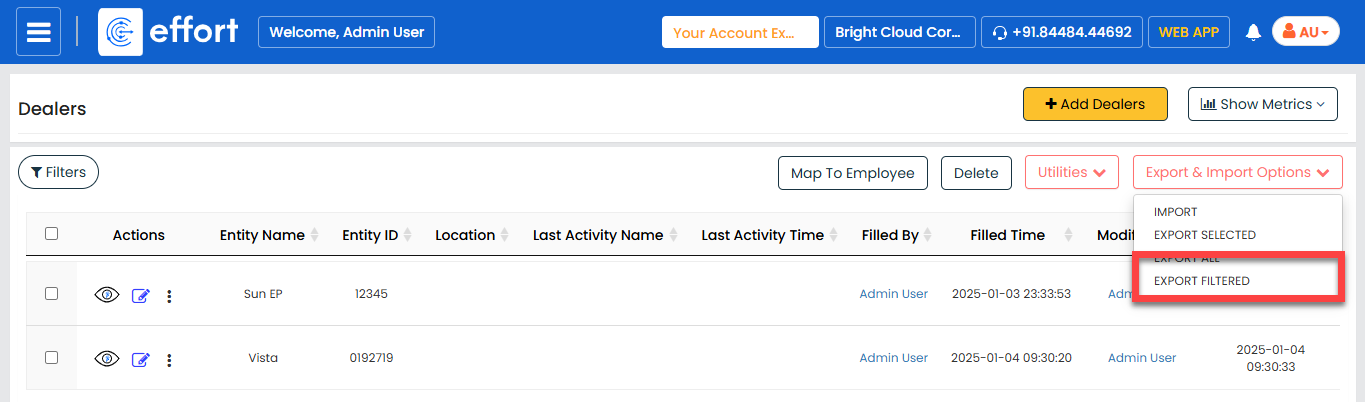Image resolution: width=1365 pixels, height=402 pixels.
Task: Edit the Sun EP dealer record
Action: click(140, 296)
